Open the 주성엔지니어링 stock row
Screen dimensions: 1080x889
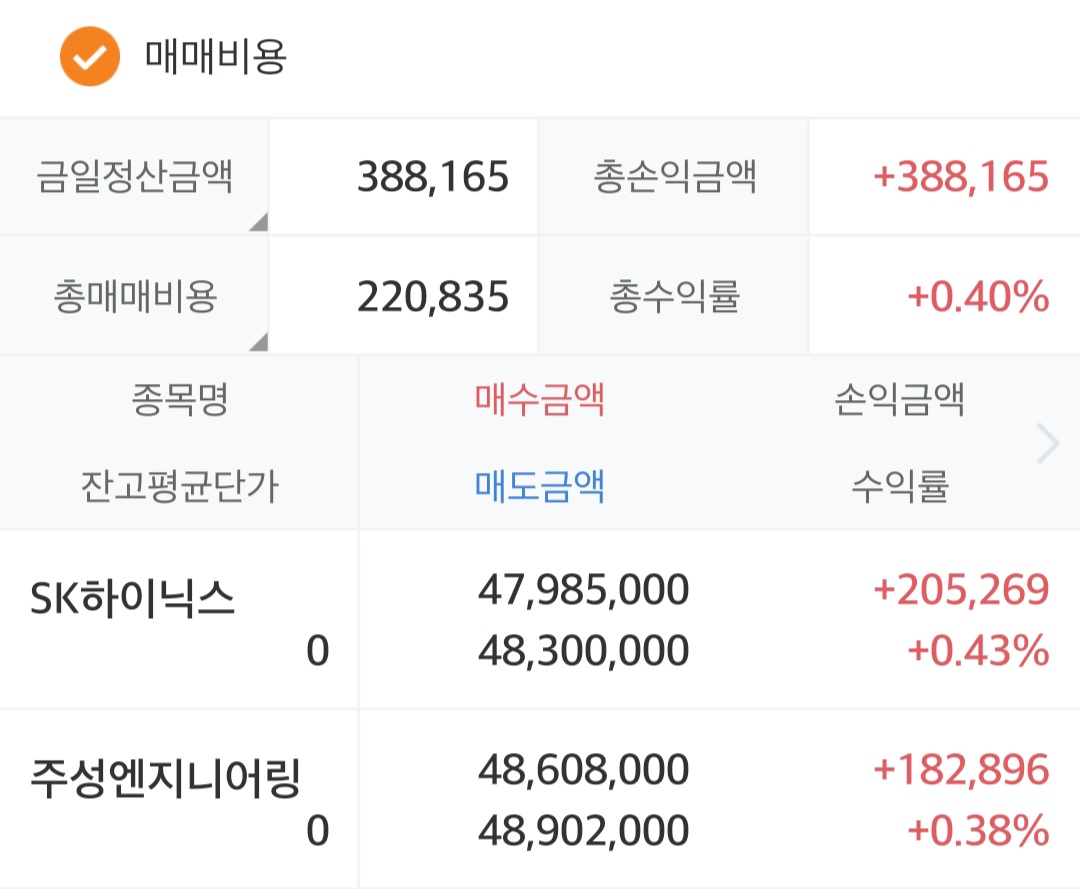coord(540,799)
